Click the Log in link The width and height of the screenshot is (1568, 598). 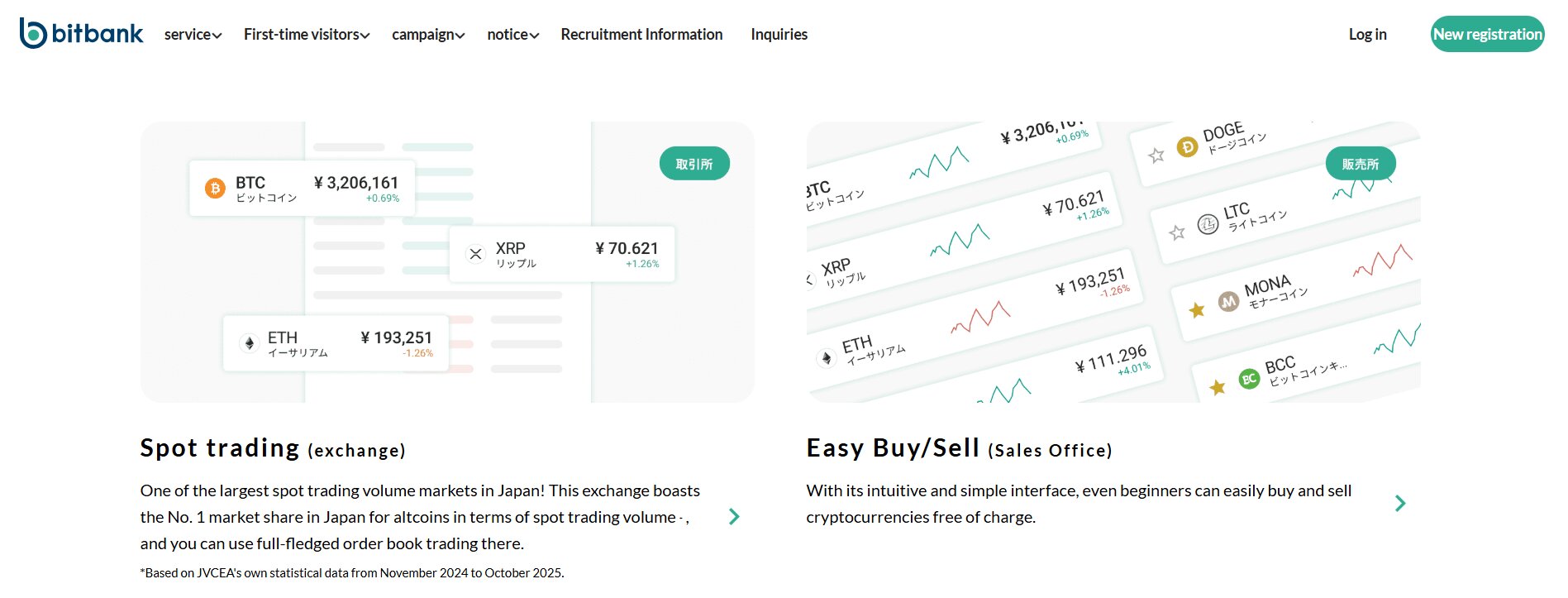click(1367, 34)
